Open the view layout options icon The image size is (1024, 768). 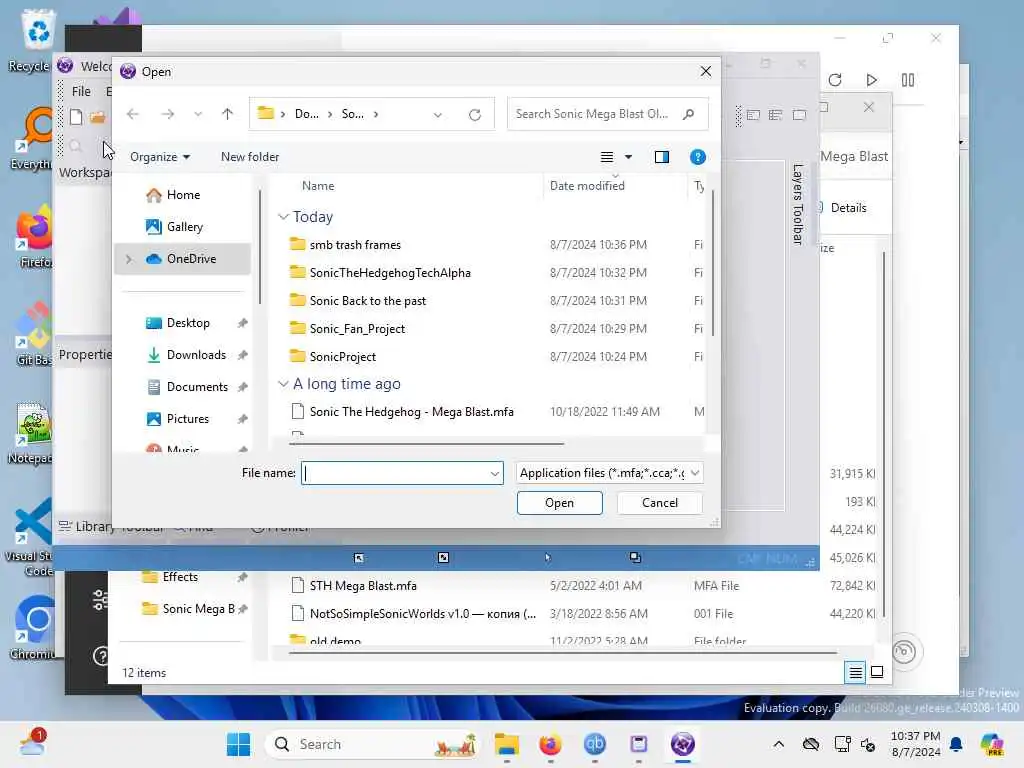[x=607, y=157]
